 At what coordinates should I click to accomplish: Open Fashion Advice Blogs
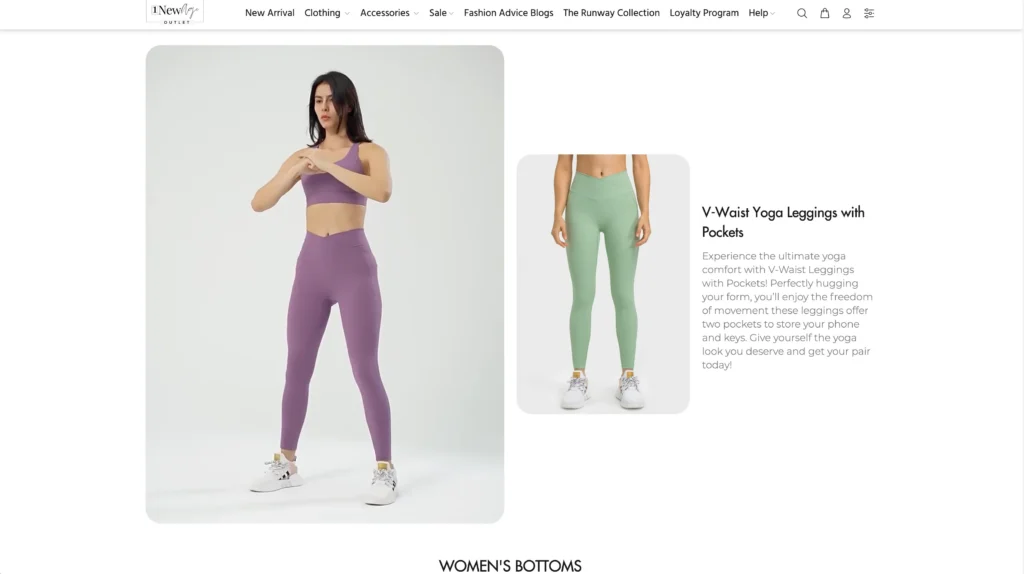tap(508, 13)
